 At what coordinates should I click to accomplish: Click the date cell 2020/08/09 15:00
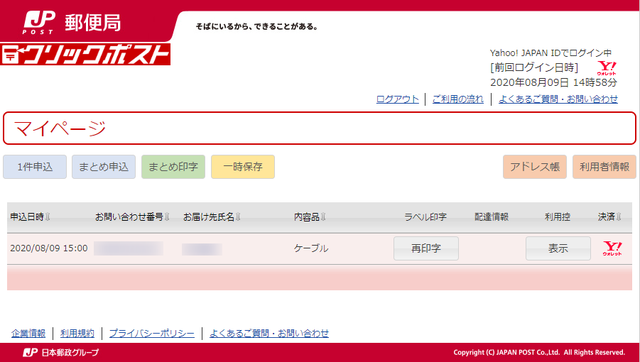49,248
